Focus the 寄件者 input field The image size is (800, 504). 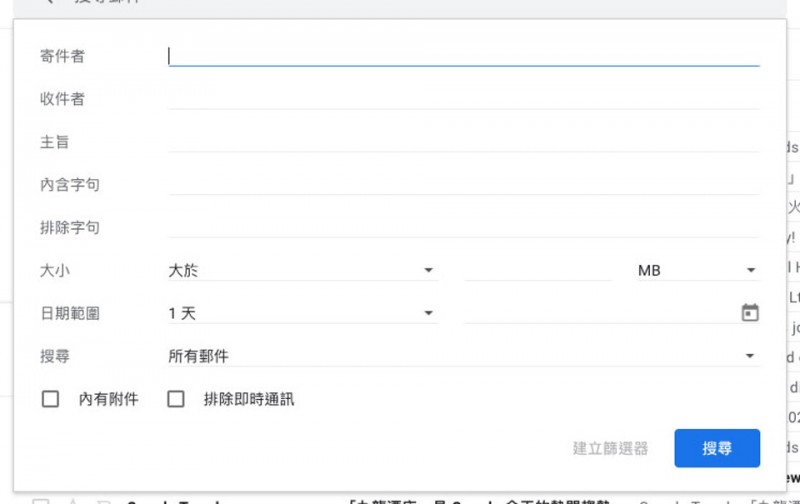click(464, 56)
